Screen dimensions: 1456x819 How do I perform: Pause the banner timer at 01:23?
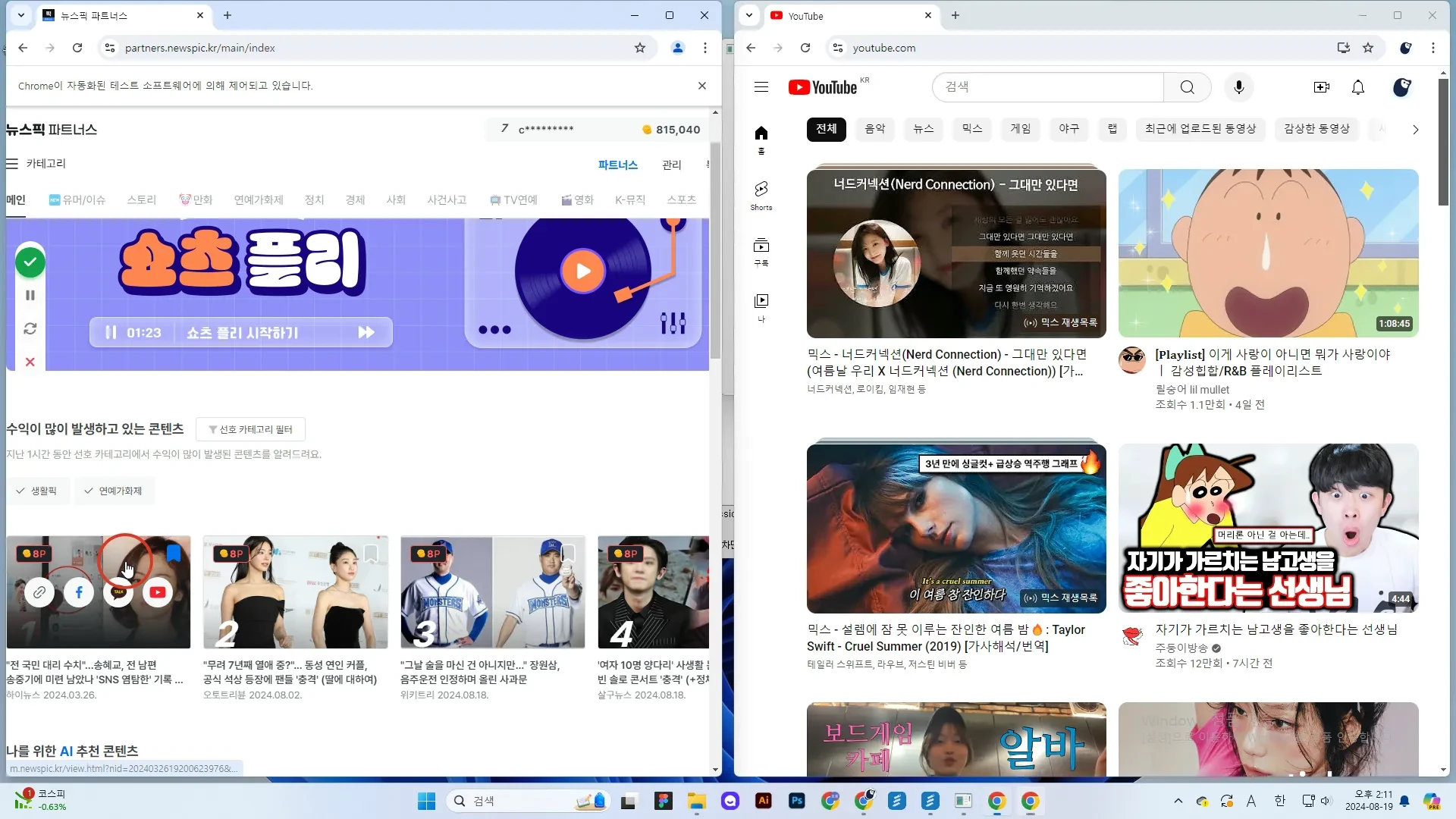pyautogui.click(x=111, y=332)
